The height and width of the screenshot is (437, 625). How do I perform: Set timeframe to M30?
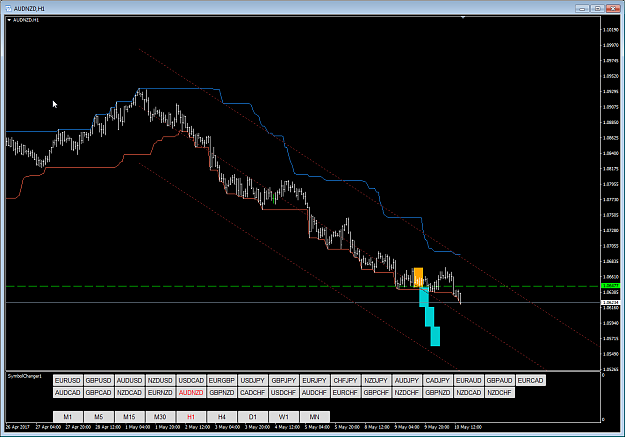pyautogui.click(x=160, y=417)
